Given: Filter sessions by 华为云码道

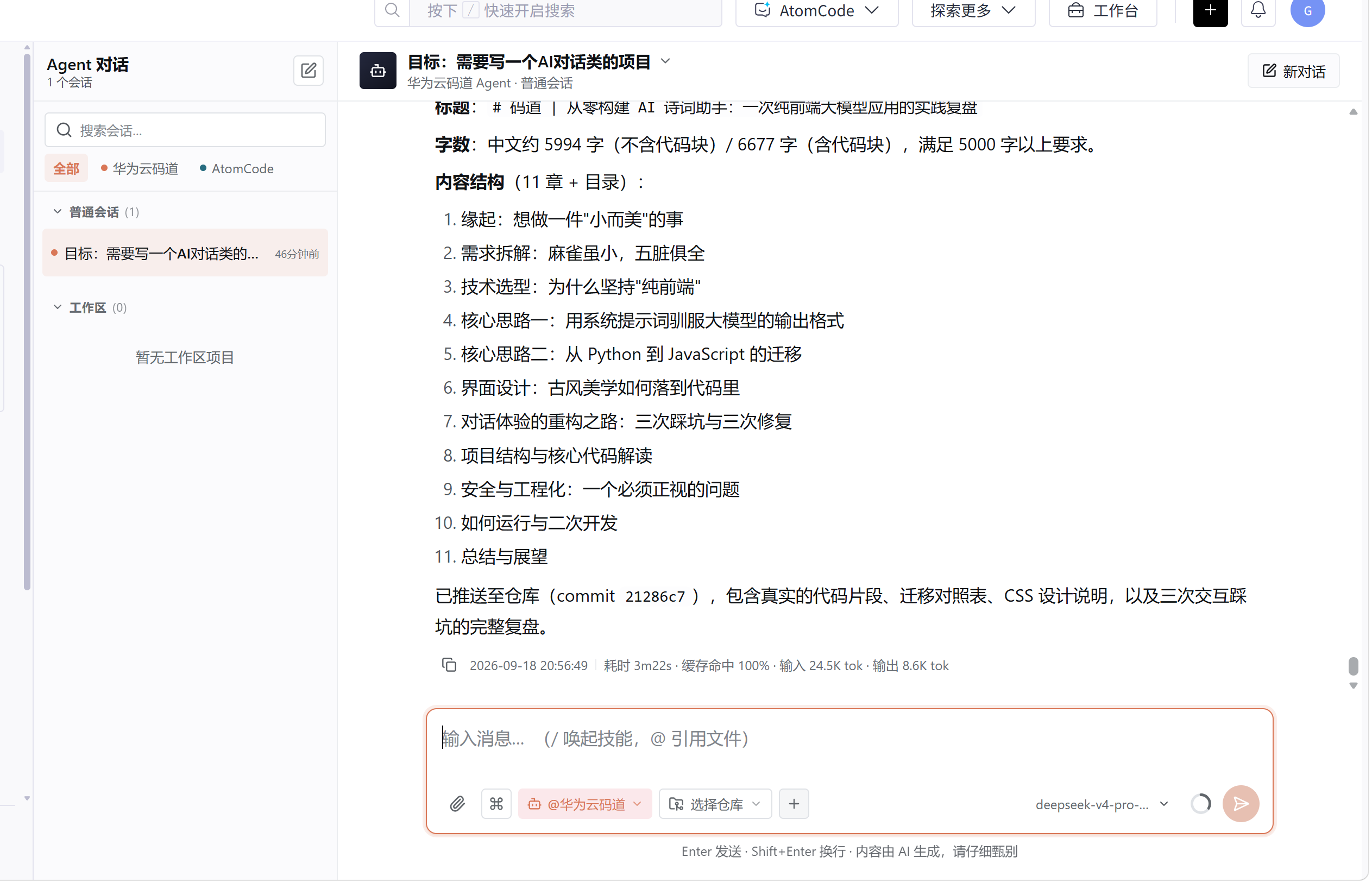Looking at the screenshot, I should click(140, 168).
